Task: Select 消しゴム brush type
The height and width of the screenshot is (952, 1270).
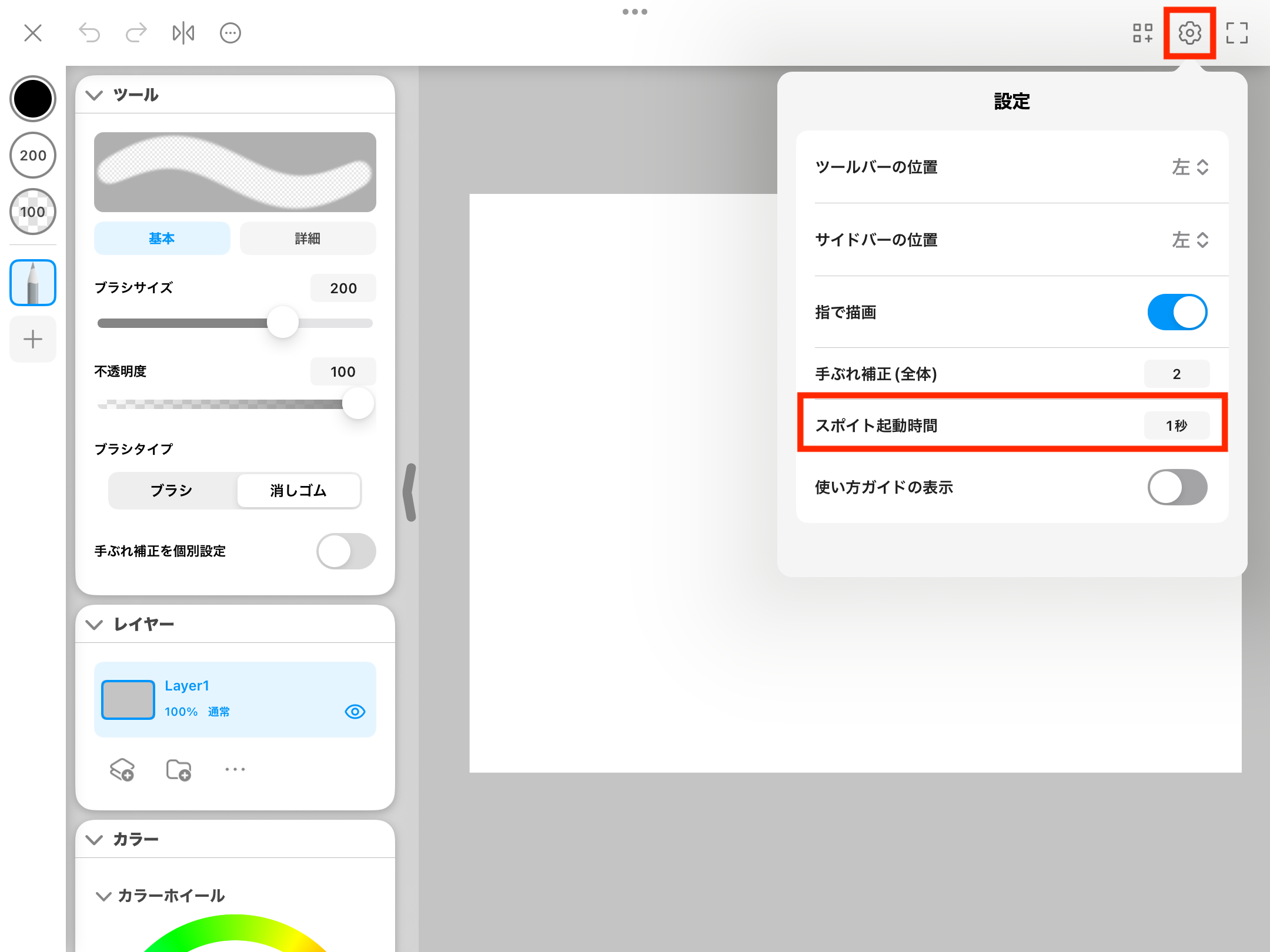Action: (x=299, y=491)
